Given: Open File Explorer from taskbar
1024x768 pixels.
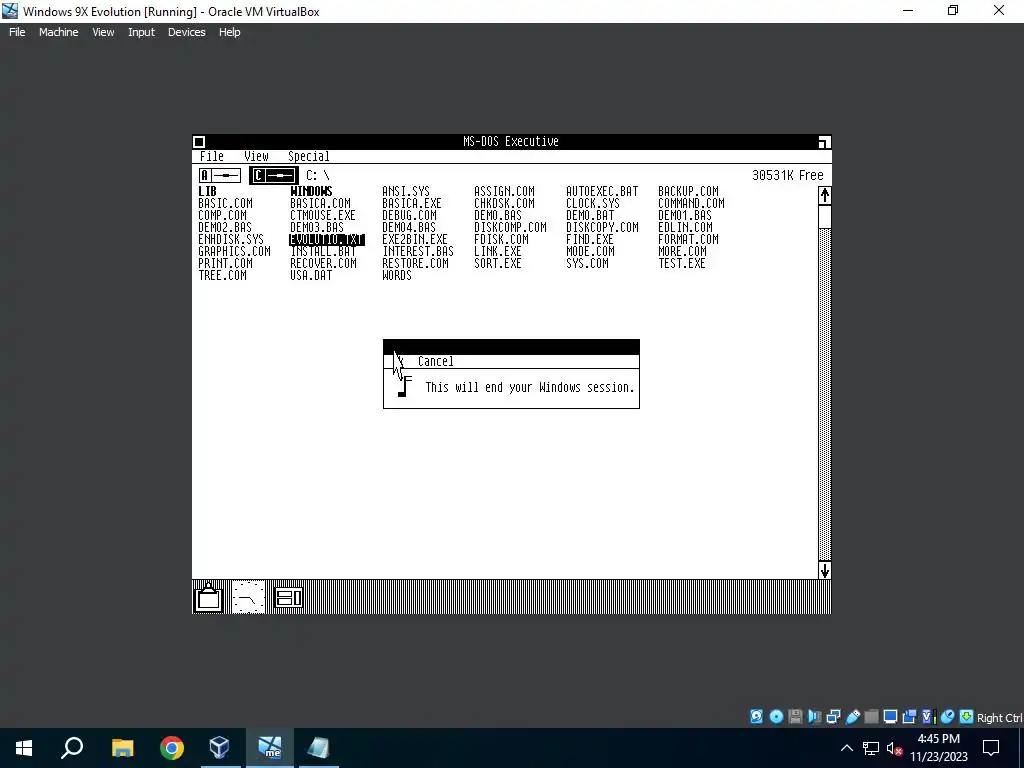Looking at the screenshot, I should pos(122,748).
